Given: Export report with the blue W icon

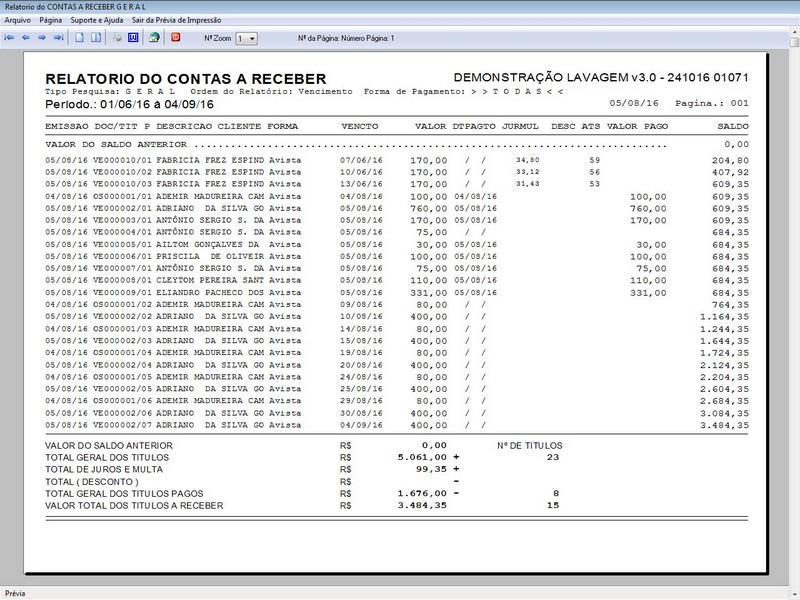Looking at the screenshot, I should [x=132, y=38].
